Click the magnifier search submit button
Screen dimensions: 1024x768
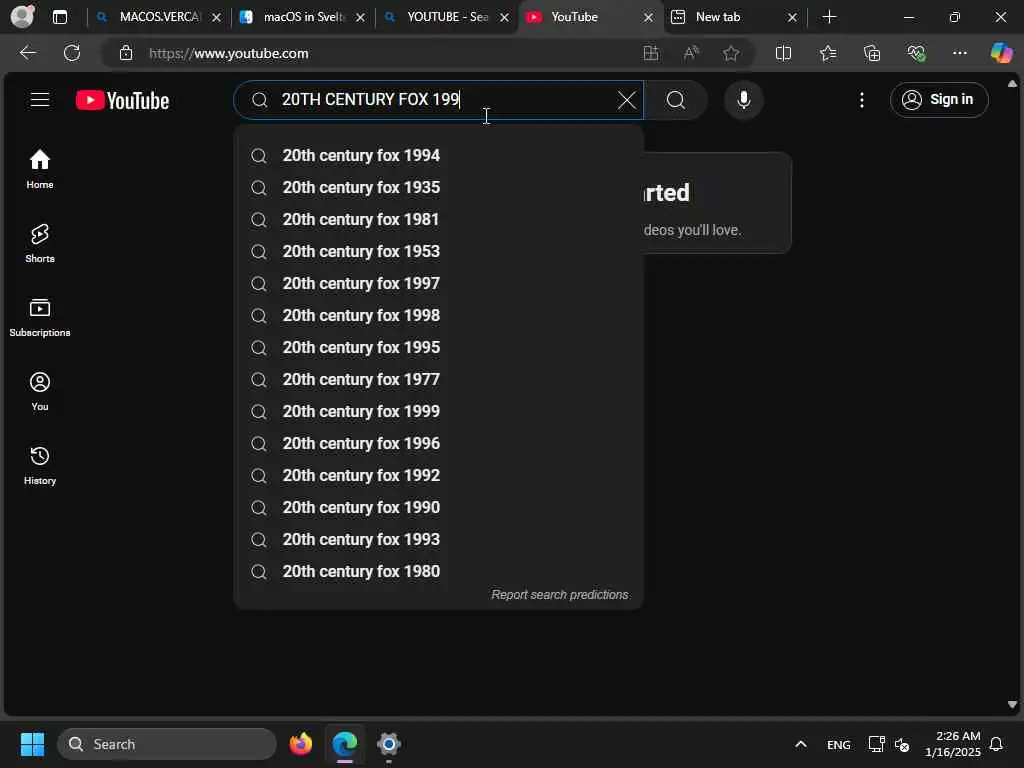[x=676, y=100]
